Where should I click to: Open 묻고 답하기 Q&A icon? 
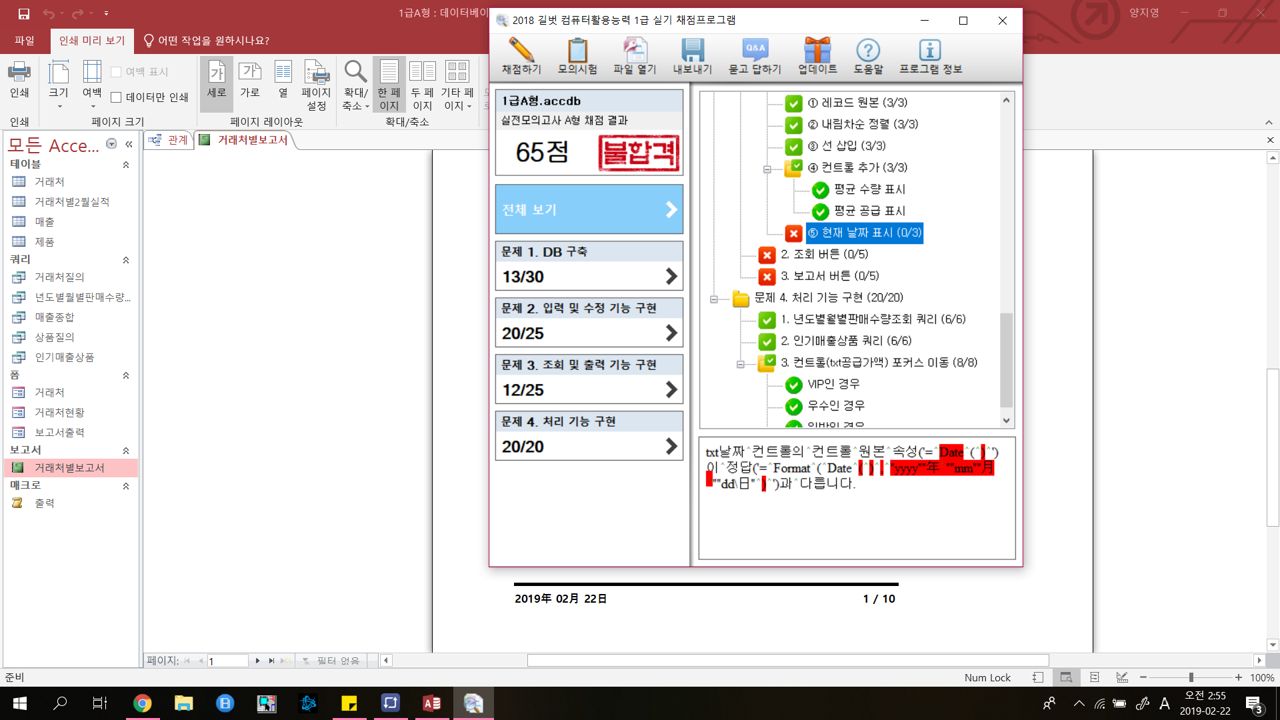pos(755,56)
